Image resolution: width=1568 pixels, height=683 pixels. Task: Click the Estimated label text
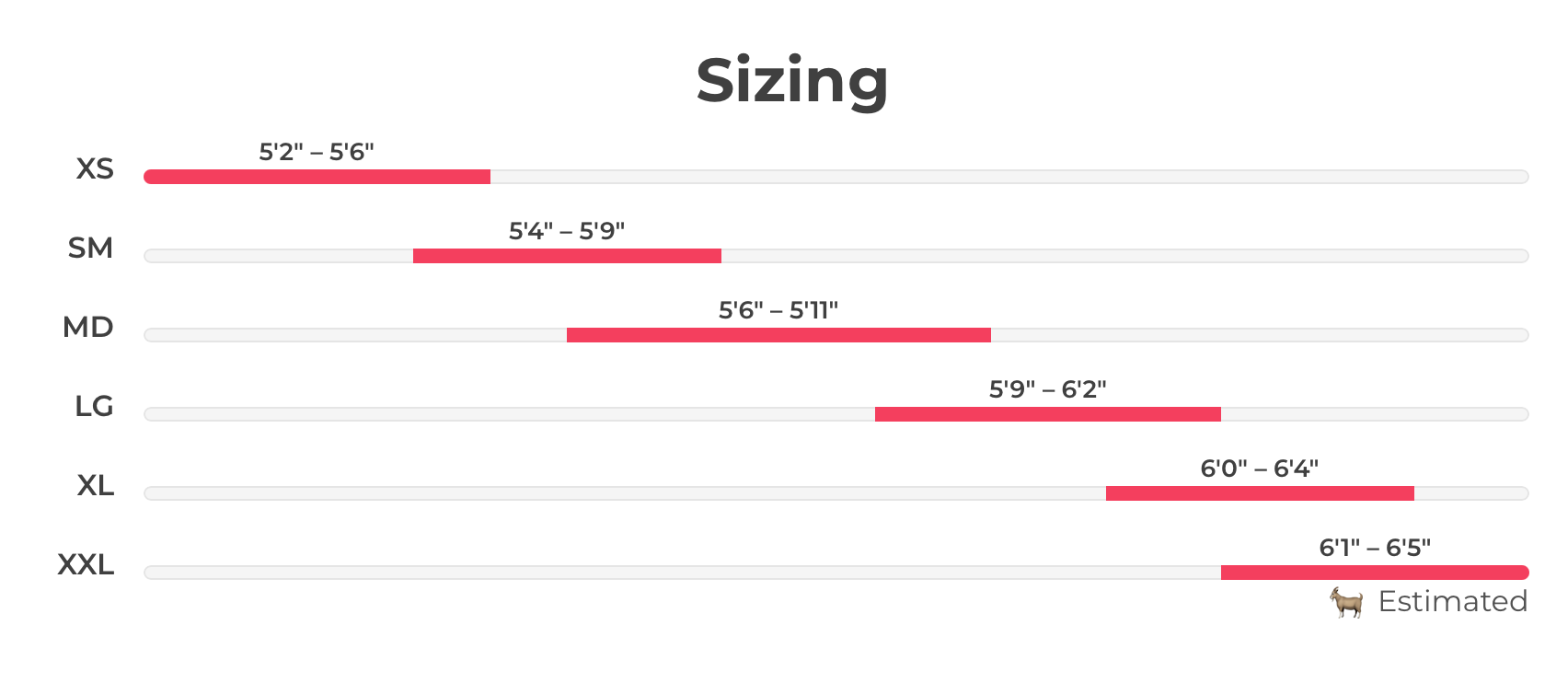1452,602
